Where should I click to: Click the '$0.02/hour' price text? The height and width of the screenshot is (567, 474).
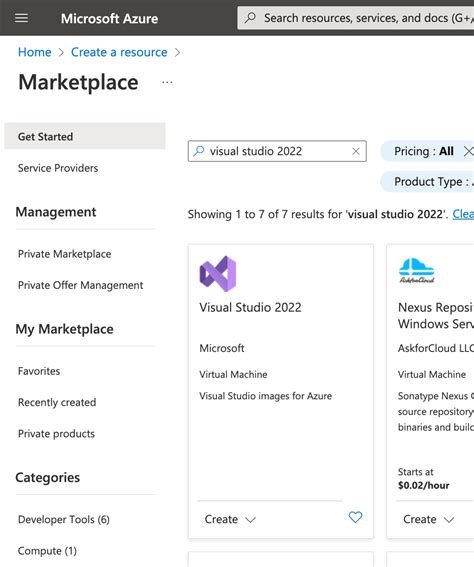pyautogui.click(x=423, y=485)
